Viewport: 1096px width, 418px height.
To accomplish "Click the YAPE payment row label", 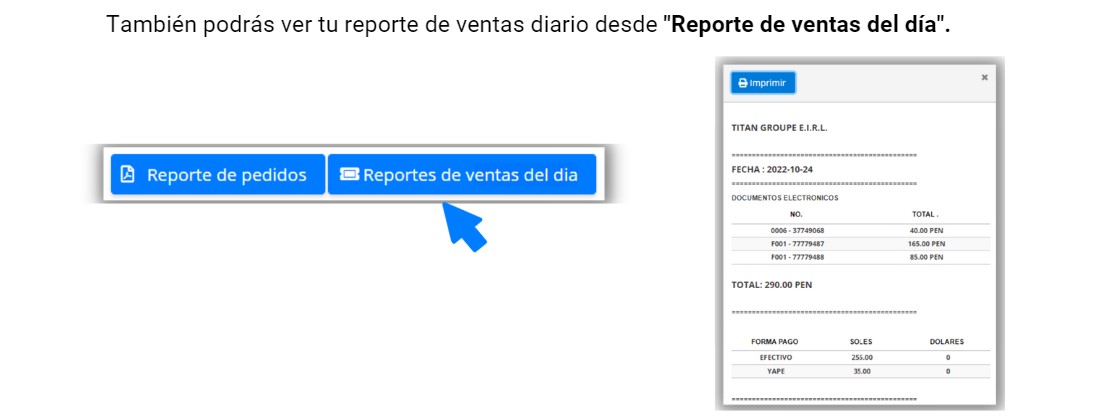I will [775, 371].
